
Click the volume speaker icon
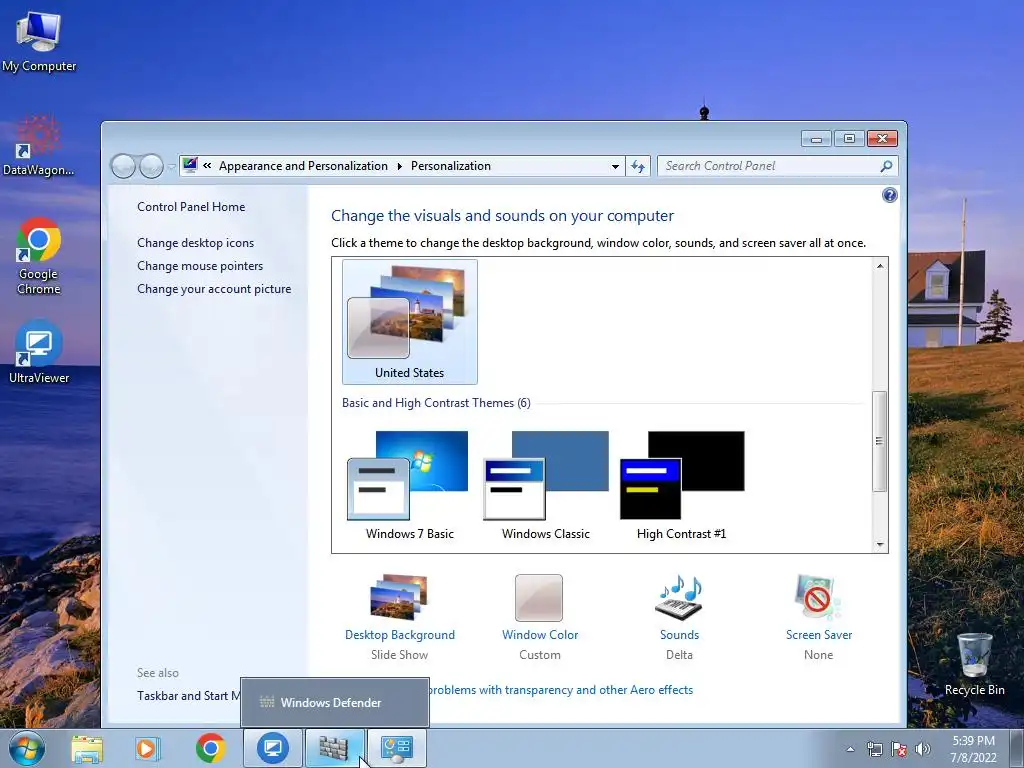click(923, 749)
